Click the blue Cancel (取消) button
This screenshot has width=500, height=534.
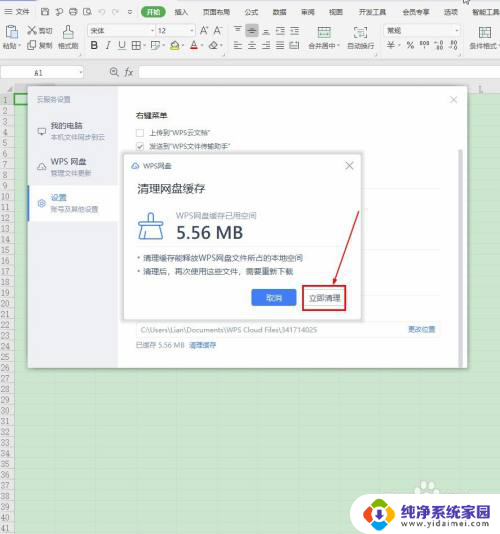(x=274, y=298)
